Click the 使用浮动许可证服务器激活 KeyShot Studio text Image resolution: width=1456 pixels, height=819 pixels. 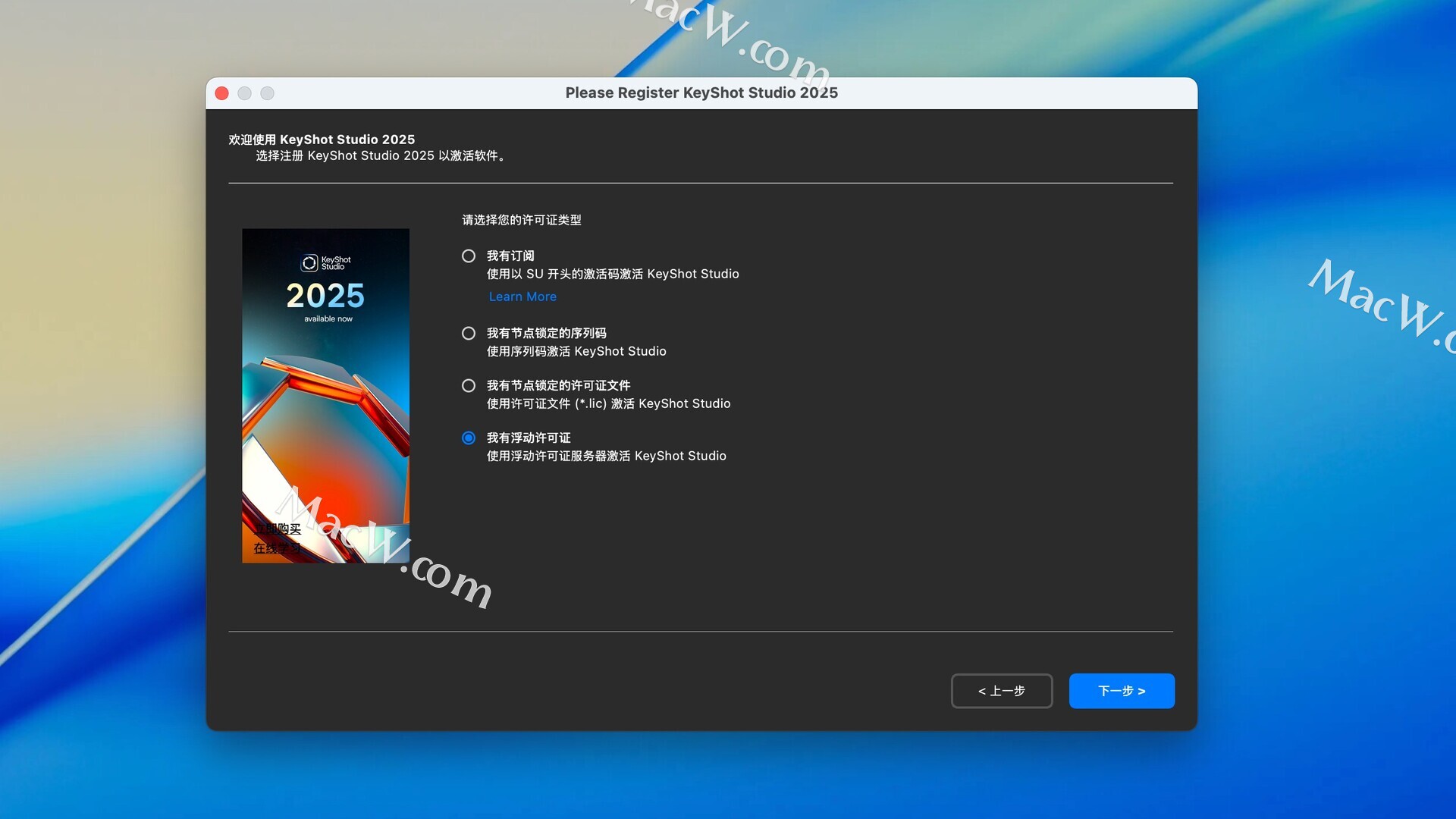click(x=607, y=456)
